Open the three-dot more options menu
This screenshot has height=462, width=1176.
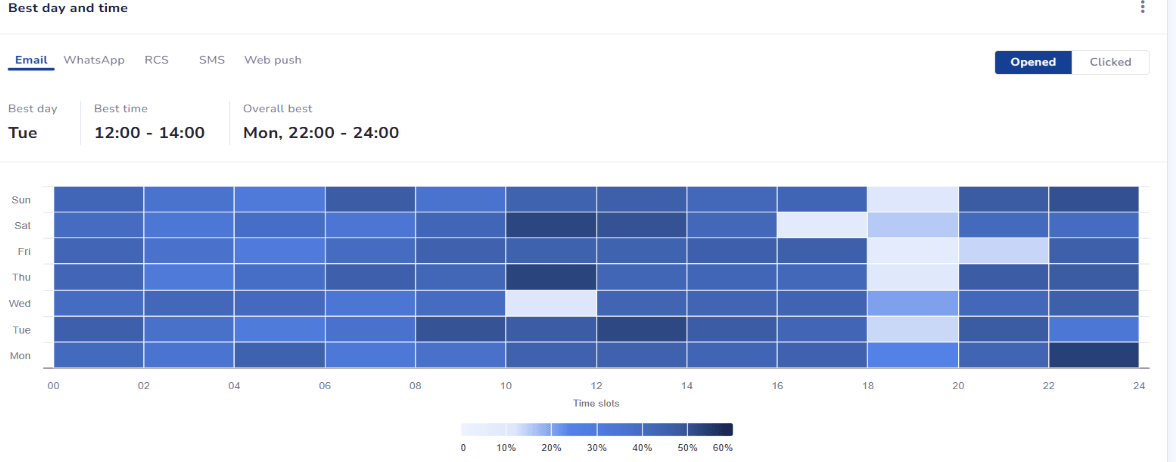coord(1143,8)
